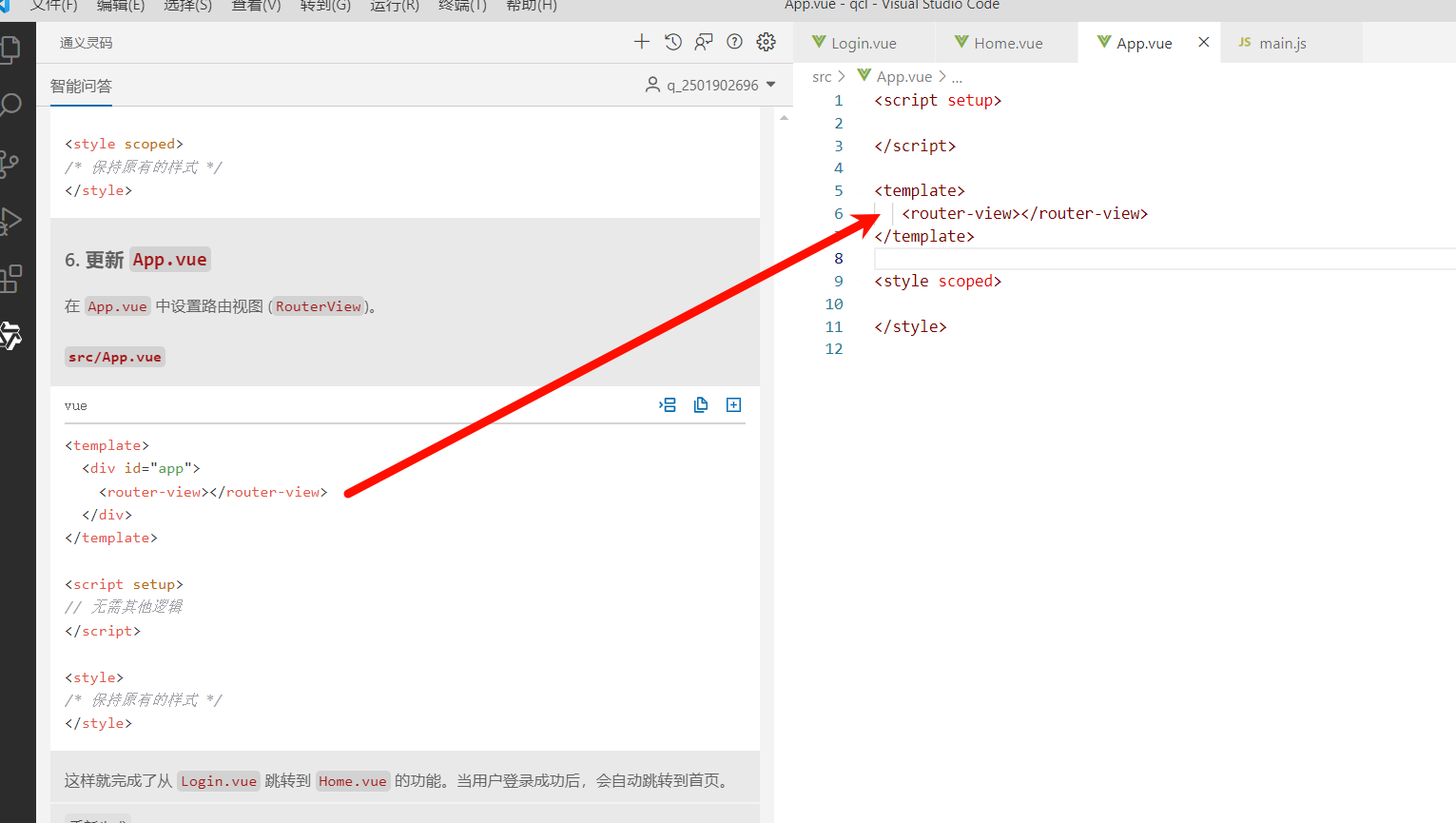Click the RouterView inline code text
Image resolution: width=1456 pixels, height=823 pixels.
[319, 306]
